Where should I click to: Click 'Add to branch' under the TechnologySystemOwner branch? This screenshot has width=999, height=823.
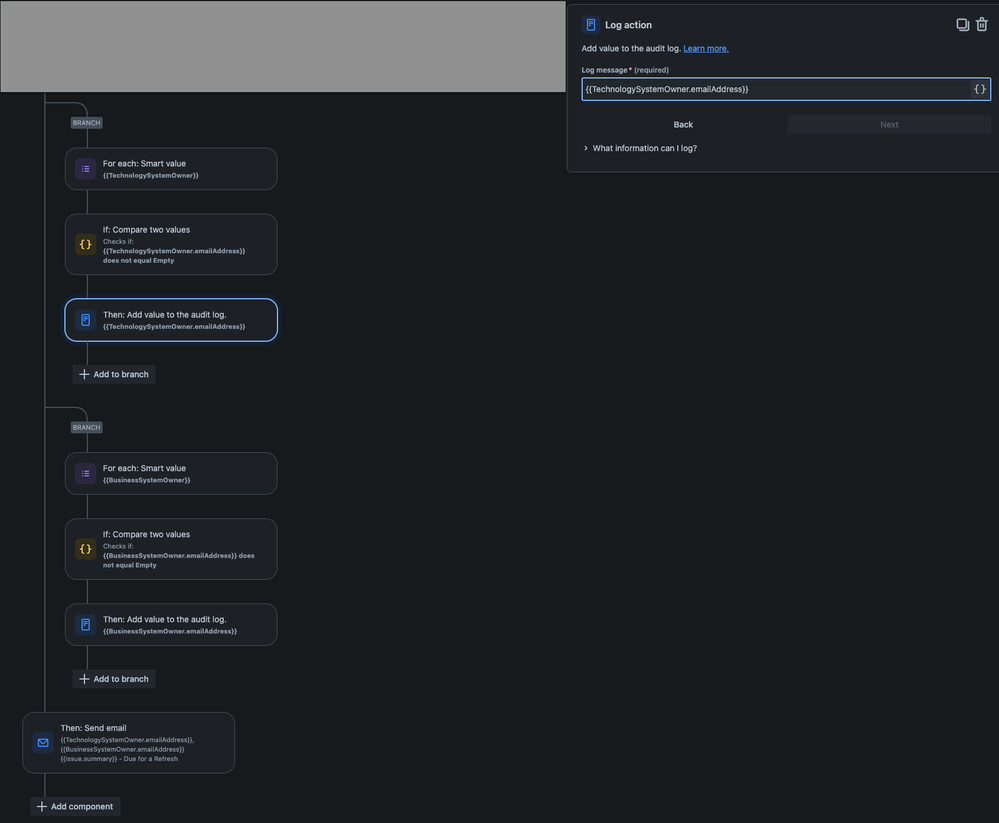(113, 373)
